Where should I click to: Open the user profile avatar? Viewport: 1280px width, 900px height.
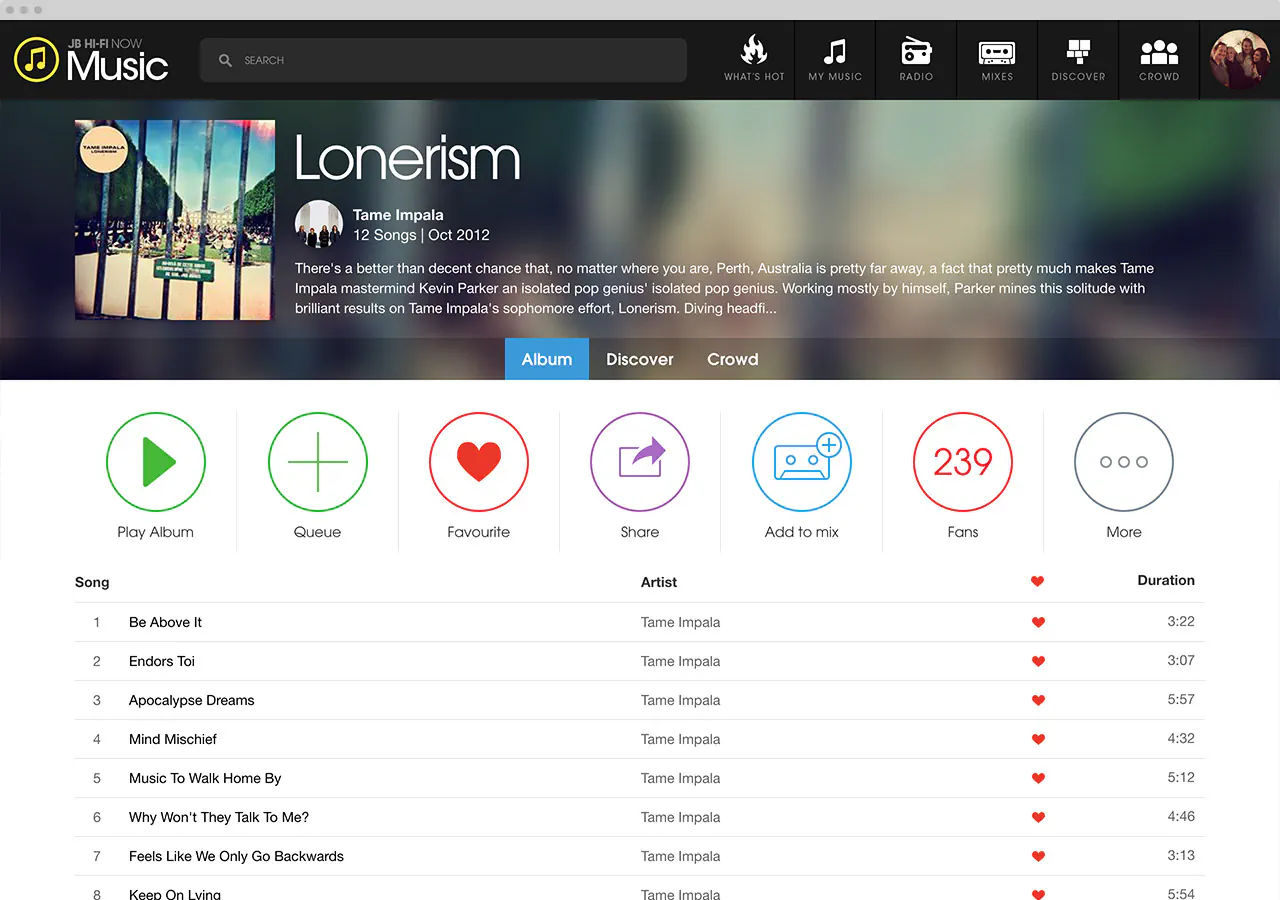[1240, 60]
